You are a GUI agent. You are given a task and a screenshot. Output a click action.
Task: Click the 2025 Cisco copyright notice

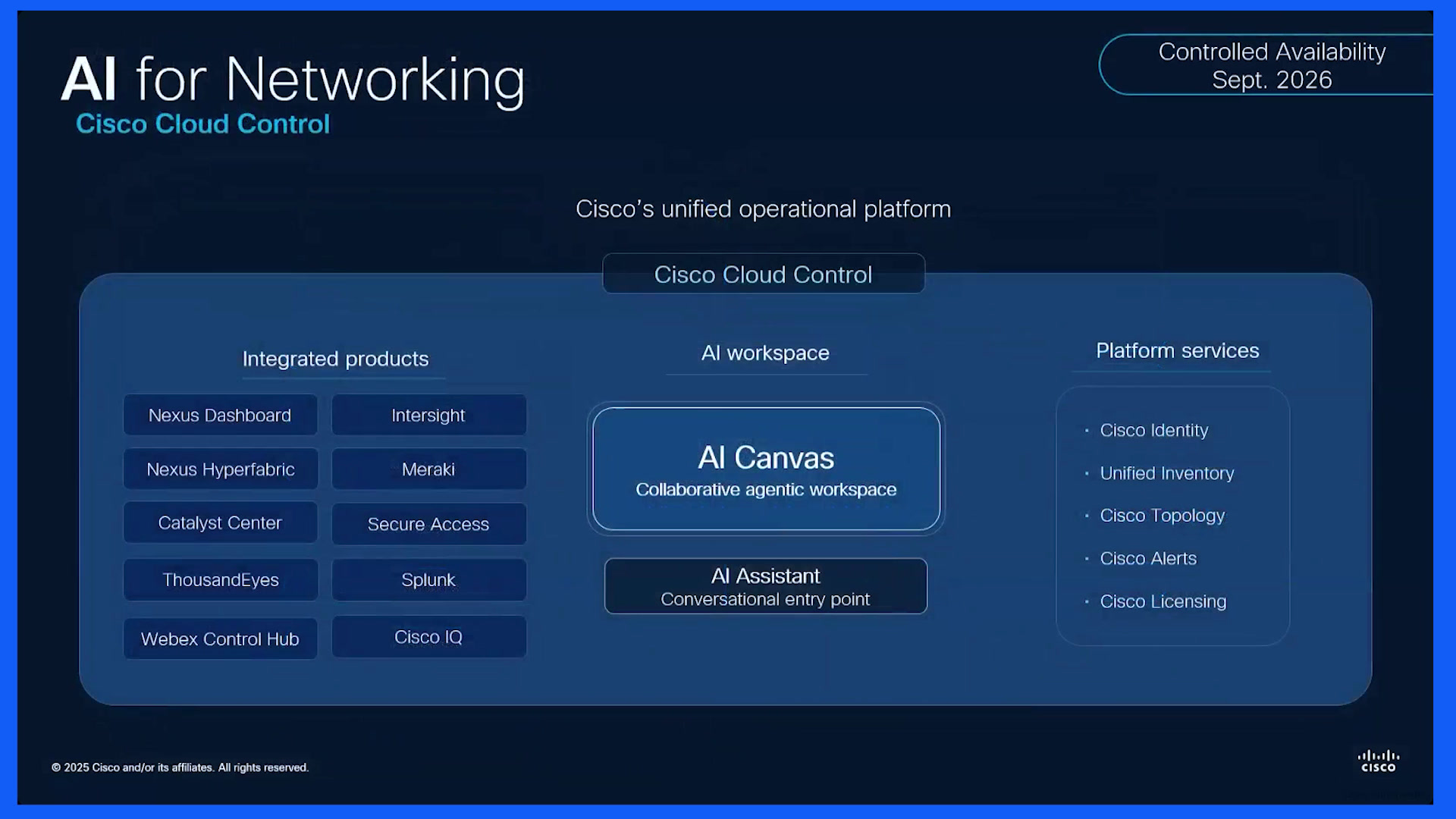(180, 767)
